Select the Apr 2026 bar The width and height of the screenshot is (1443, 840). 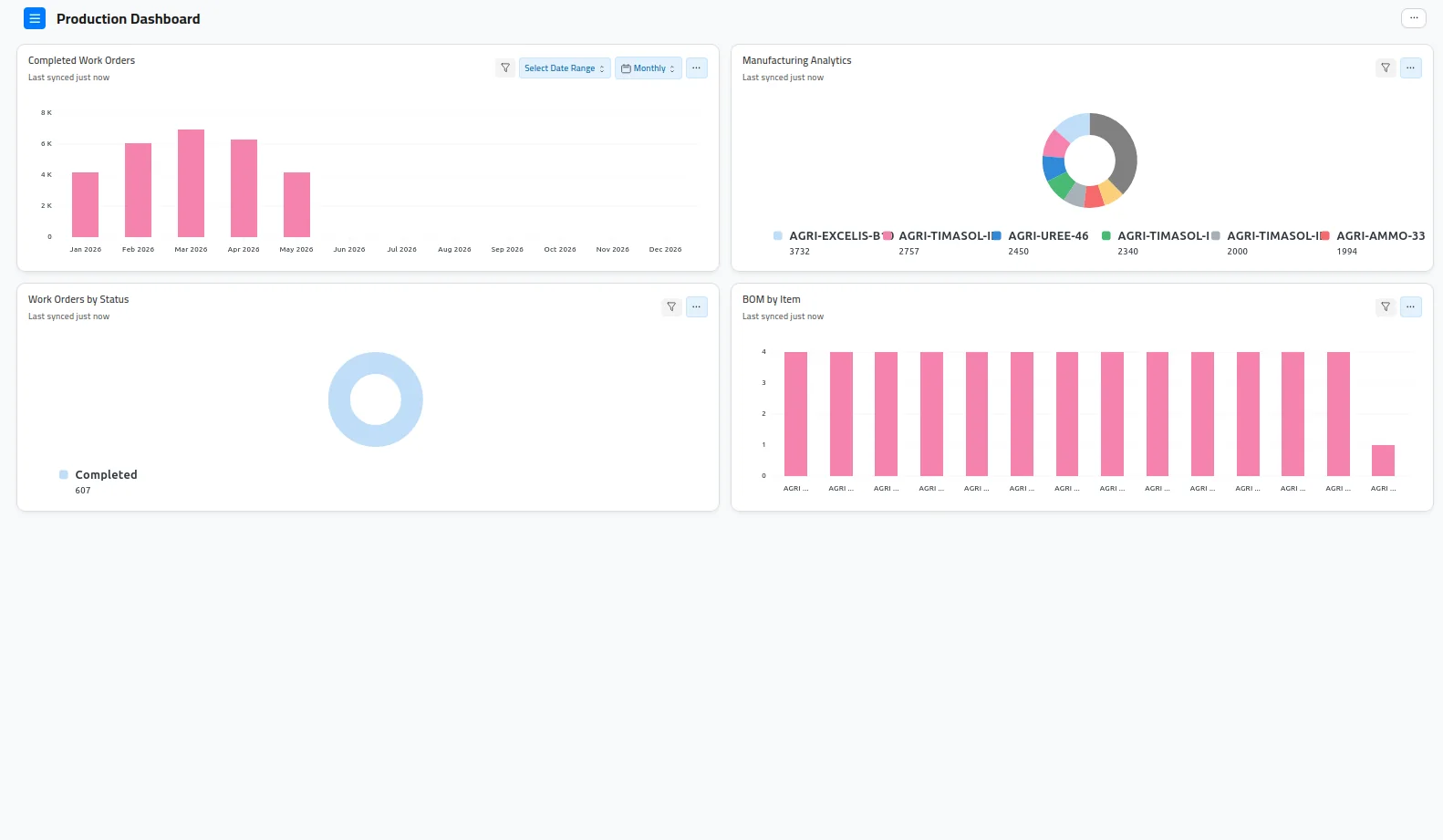pos(244,189)
